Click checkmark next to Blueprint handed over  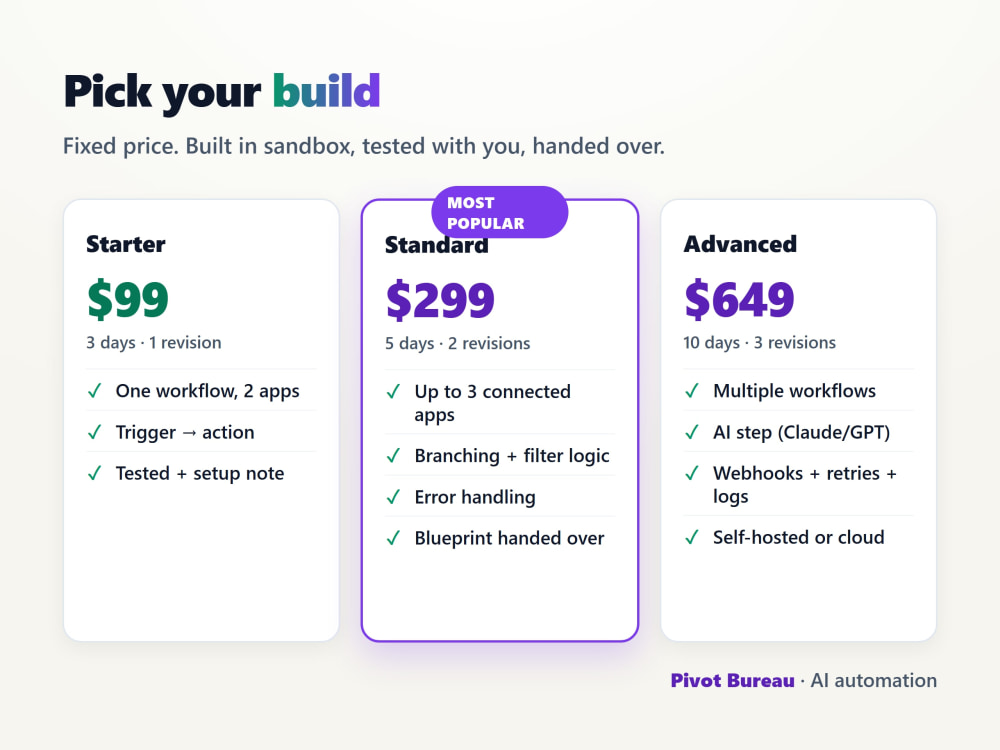[393, 538]
